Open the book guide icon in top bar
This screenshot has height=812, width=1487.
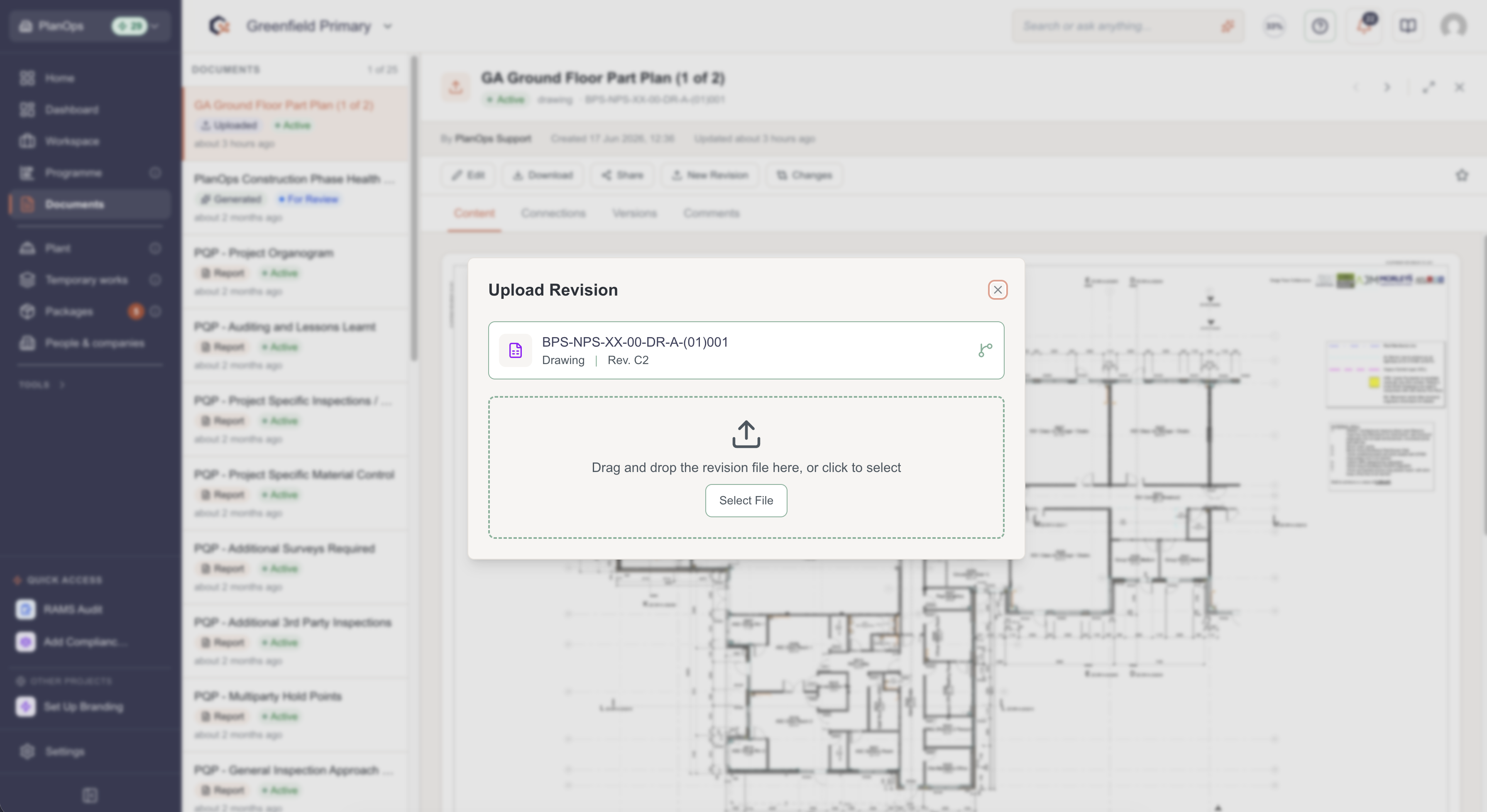click(x=1408, y=26)
